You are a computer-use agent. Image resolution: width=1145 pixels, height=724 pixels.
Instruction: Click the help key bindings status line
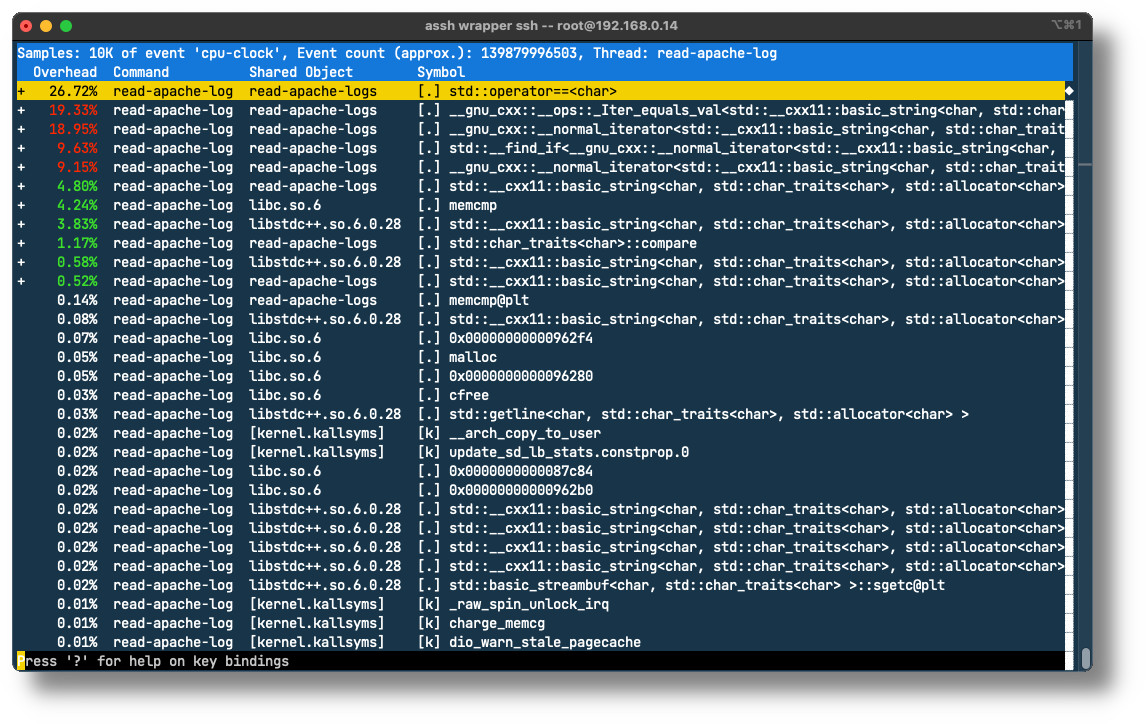click(x=153, y=661)
